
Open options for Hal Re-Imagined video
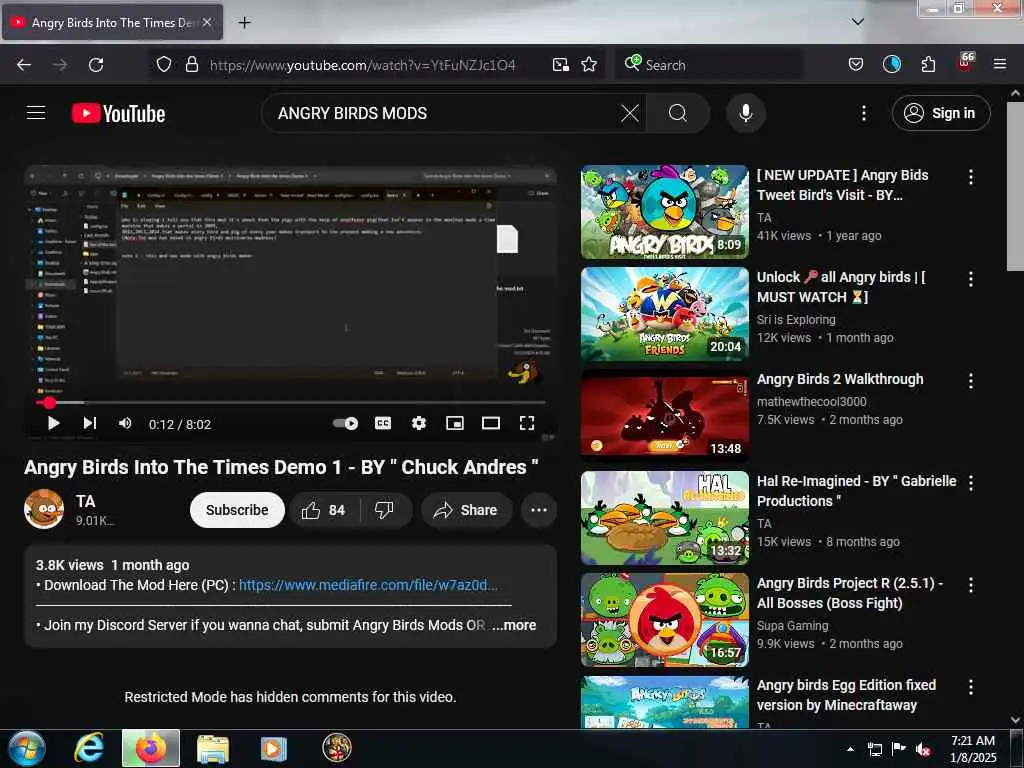(x=970, y=483)
